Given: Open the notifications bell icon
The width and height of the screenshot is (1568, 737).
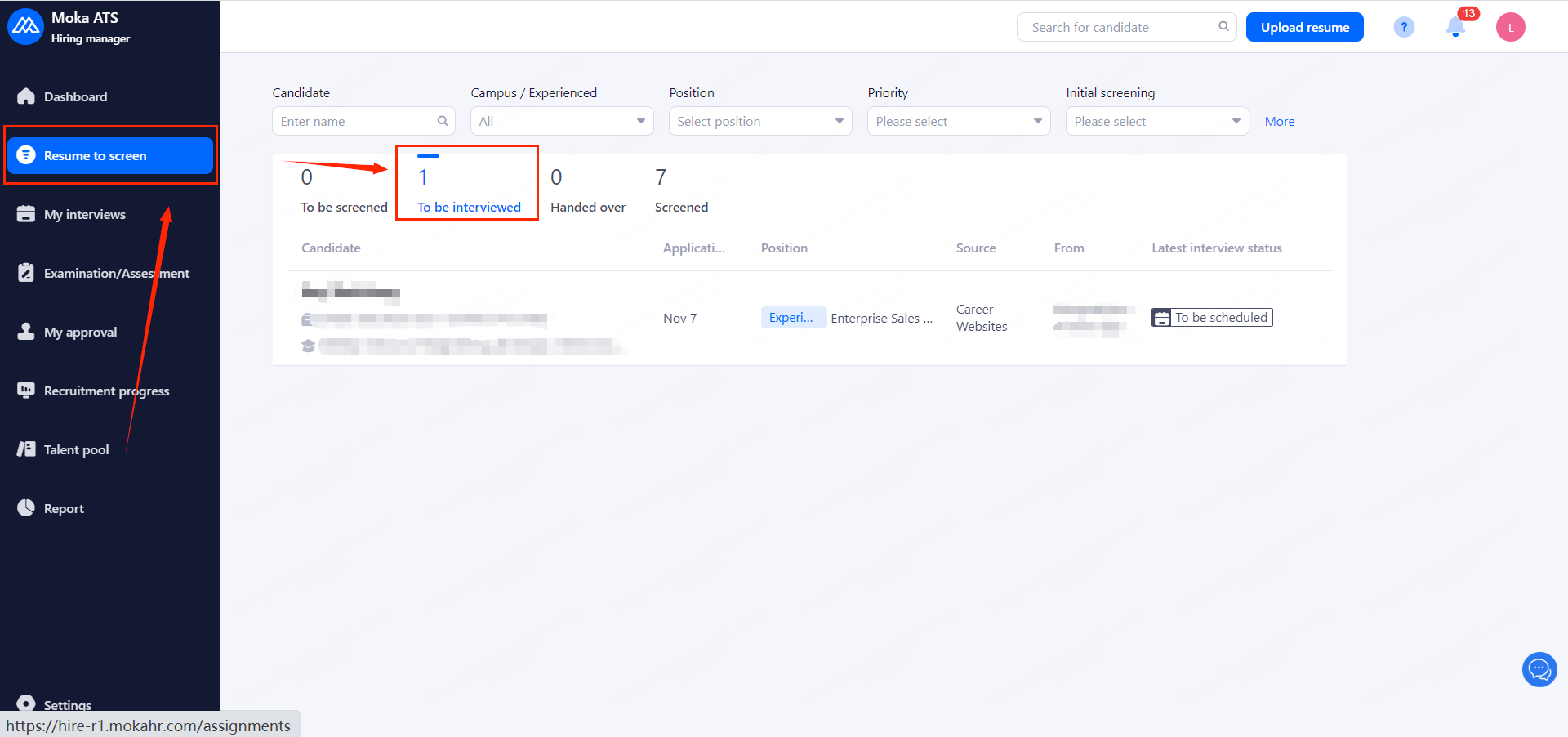Looking at the screenshot, I should coord(1455,27).
